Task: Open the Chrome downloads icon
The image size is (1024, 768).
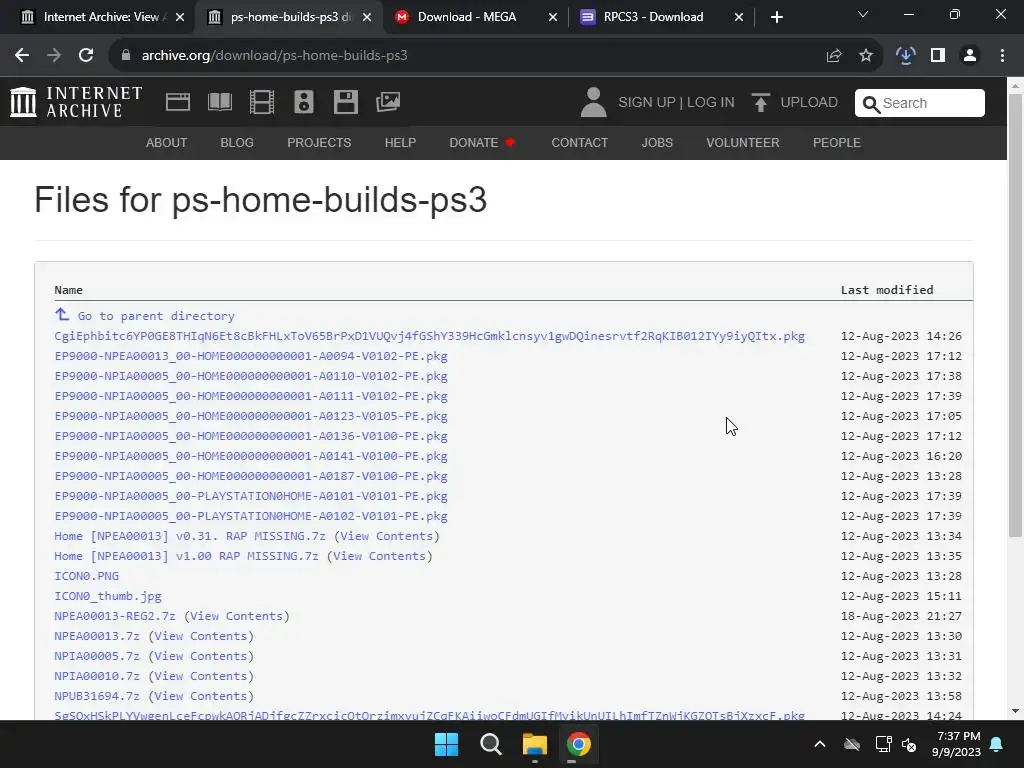Action: (905, 56)
